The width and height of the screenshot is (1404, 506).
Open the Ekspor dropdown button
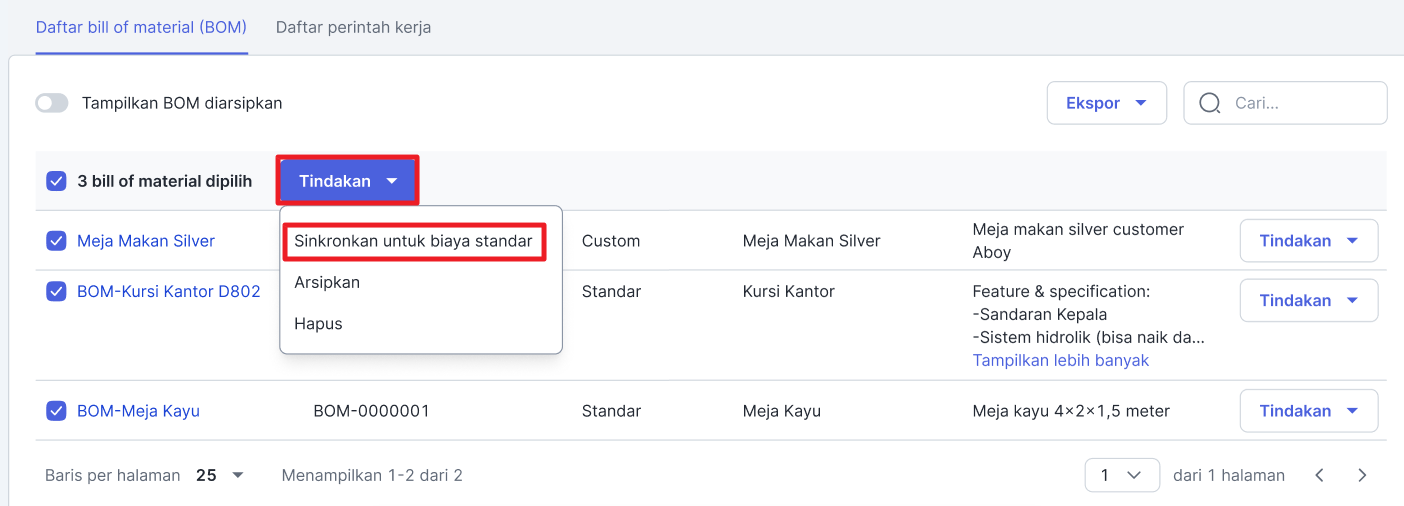tap(1107, 103)
